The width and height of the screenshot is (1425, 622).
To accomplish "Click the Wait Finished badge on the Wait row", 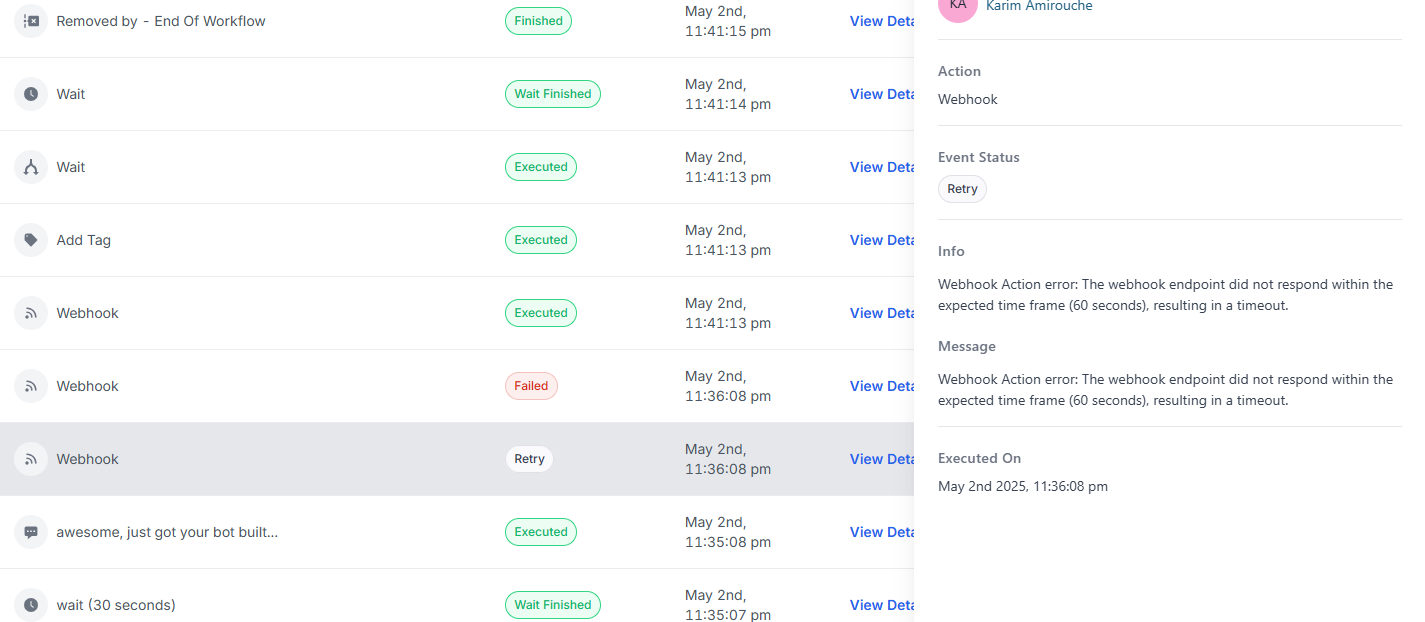I will pyautogui.click(x=553, y=93).
